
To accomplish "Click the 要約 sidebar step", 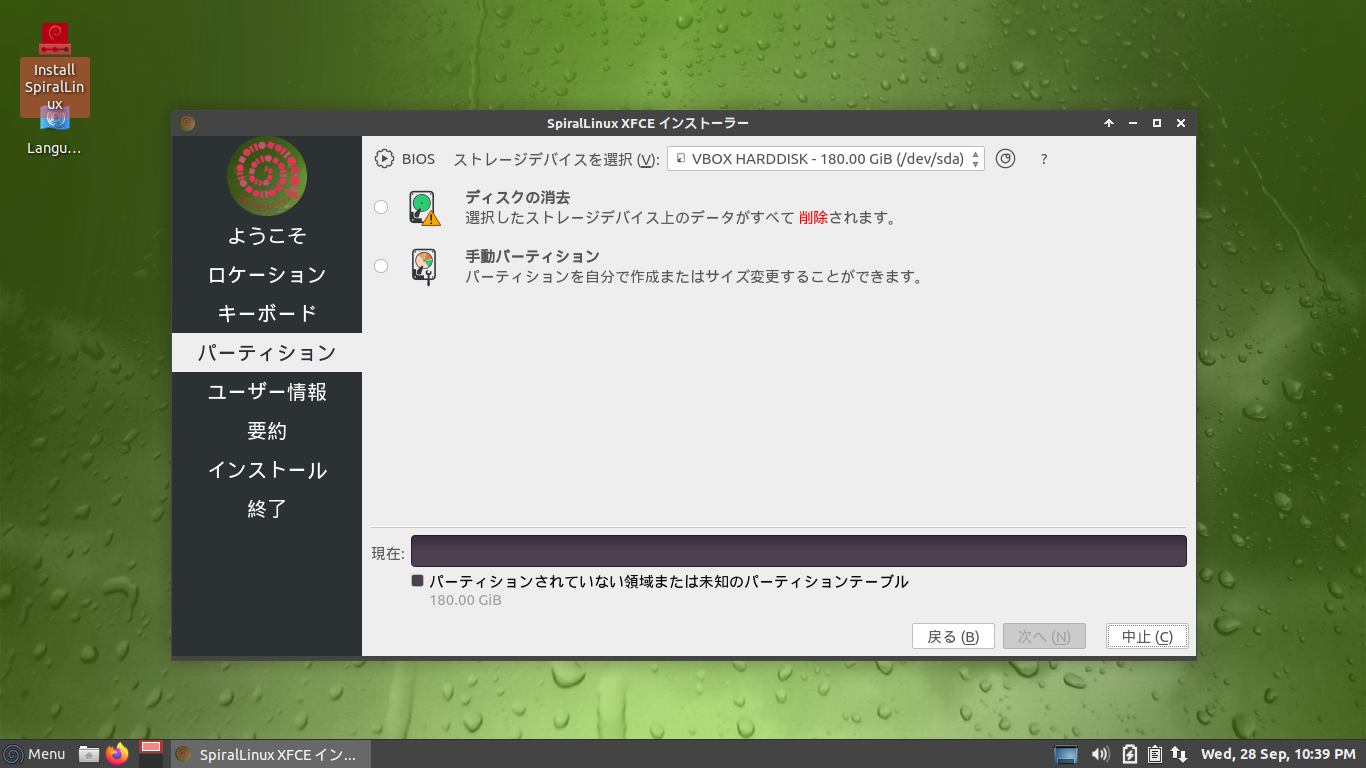I will [x=267, y=431].
